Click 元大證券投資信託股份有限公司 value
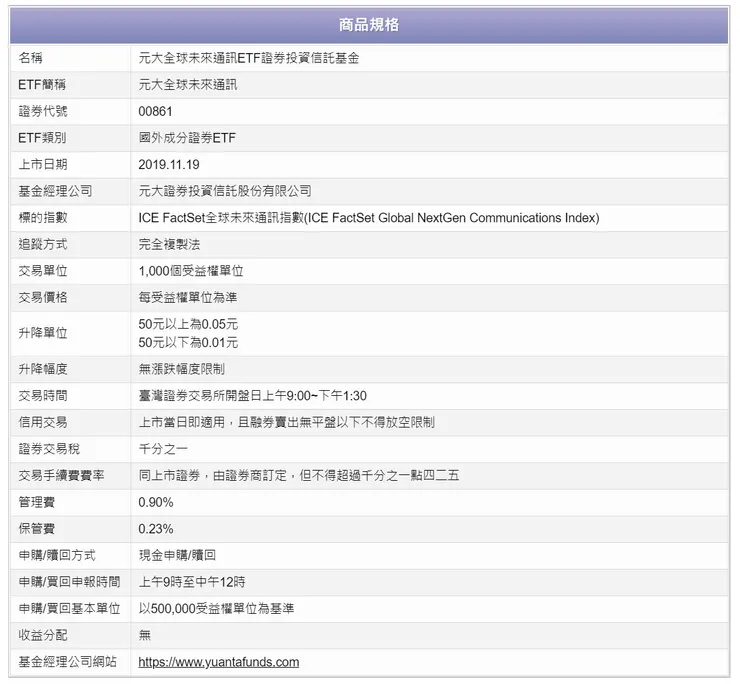Image resolution: width=740 pixels, height=684 pixels. tap(225, 191)
